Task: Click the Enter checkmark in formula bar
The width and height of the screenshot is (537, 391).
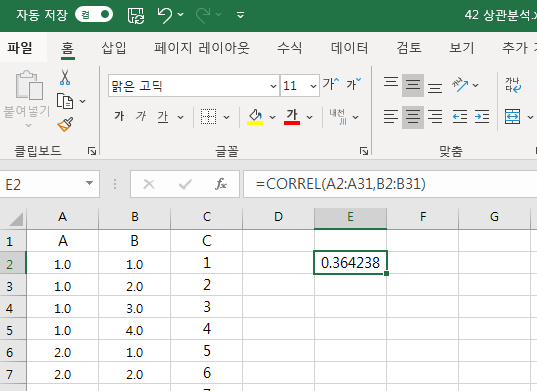Action: tap(185, 184)
